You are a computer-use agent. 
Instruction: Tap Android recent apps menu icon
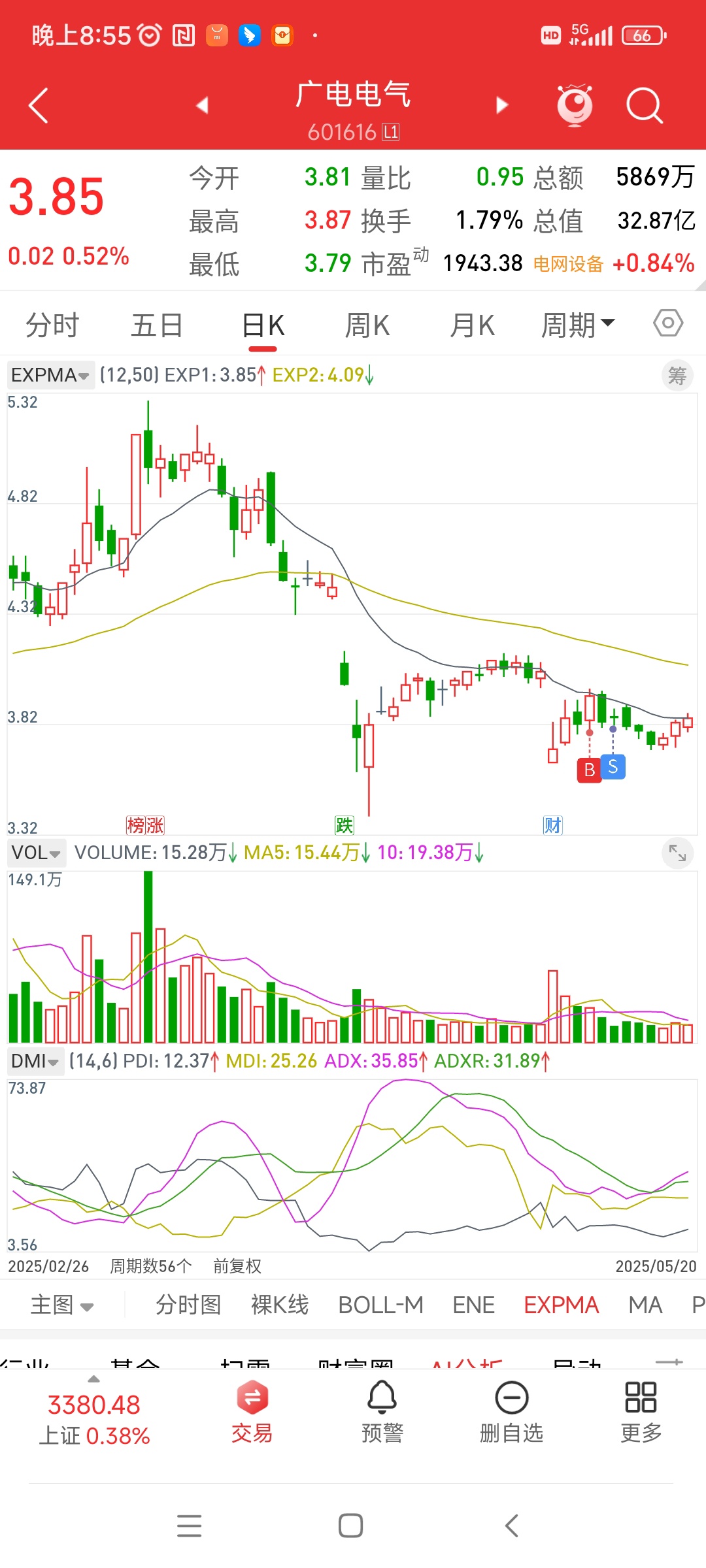(x=190, y=1526)
